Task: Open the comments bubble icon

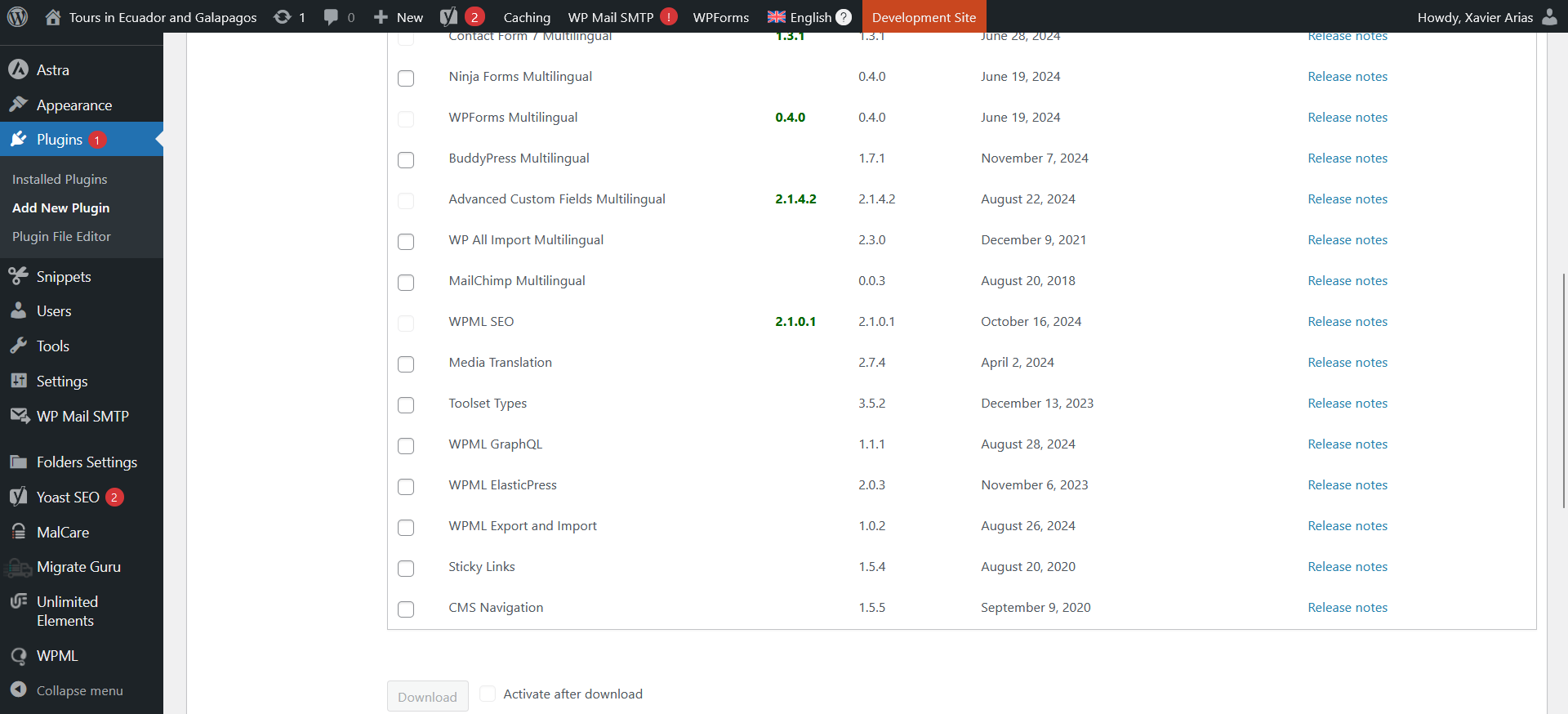Action: coord(331,17)
